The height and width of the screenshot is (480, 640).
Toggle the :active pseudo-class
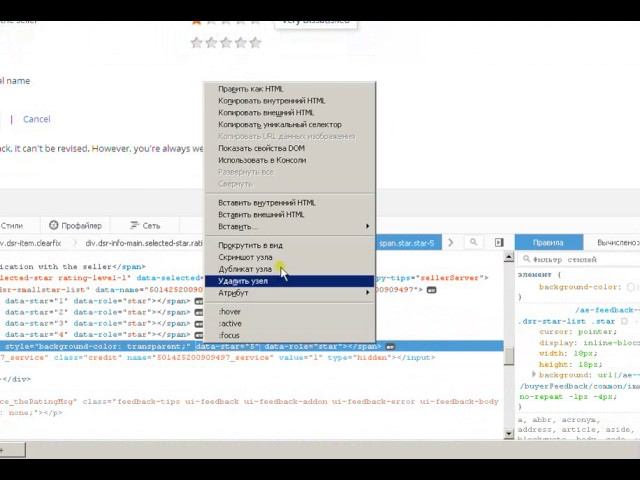[x=289, y=323]
